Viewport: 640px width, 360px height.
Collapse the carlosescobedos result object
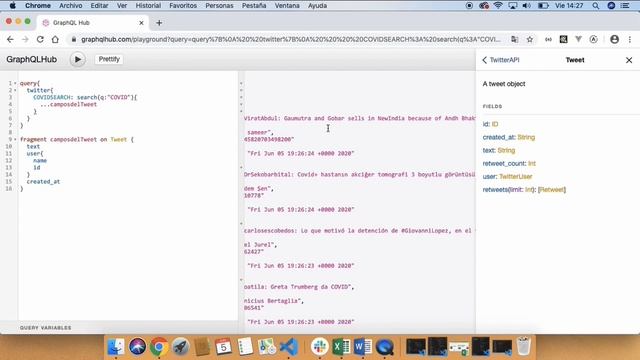241,224
